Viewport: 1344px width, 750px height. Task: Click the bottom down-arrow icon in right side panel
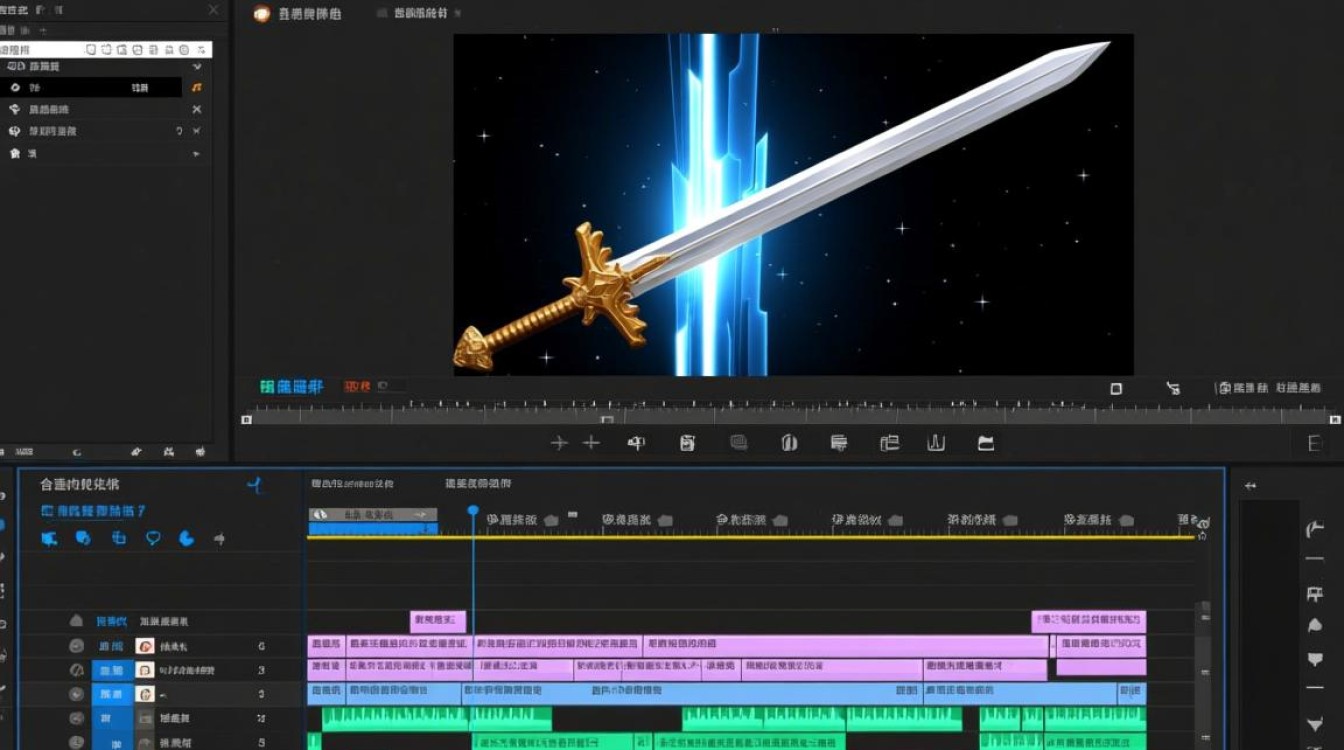1315,724
